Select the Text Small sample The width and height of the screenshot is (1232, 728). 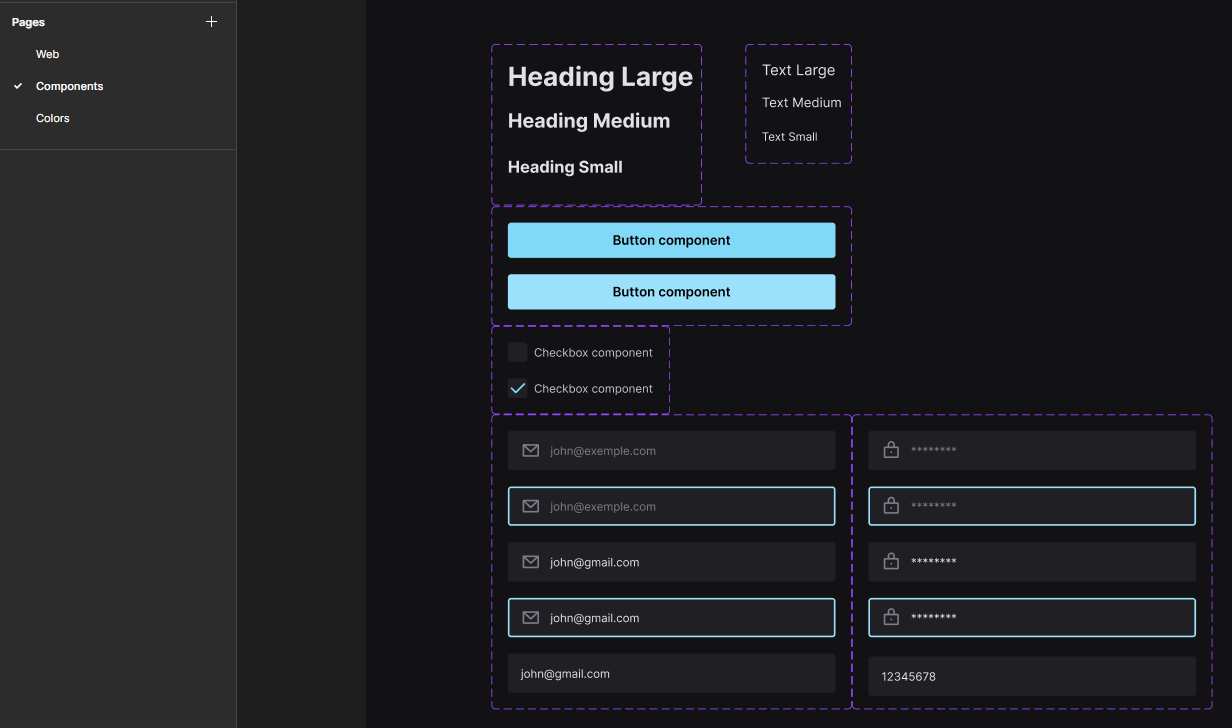tap(789, 137)
